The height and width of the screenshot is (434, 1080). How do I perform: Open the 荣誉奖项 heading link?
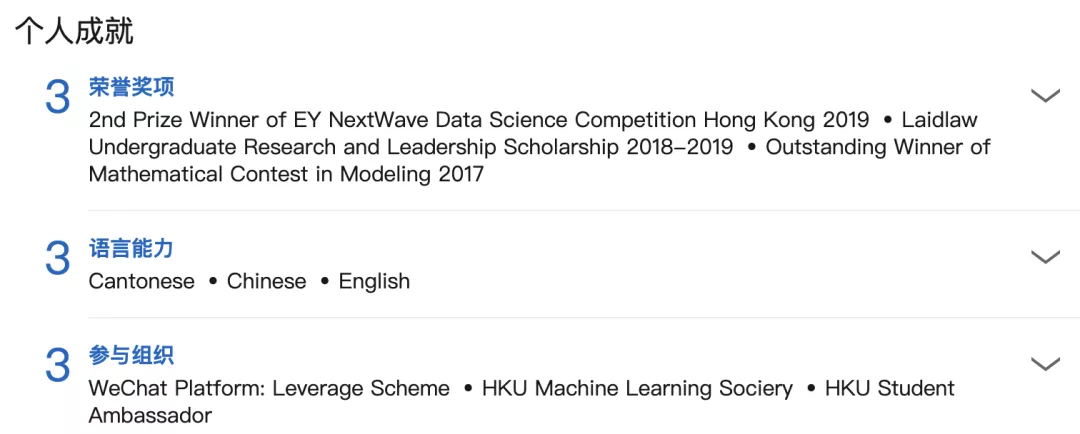pos(131,87)
